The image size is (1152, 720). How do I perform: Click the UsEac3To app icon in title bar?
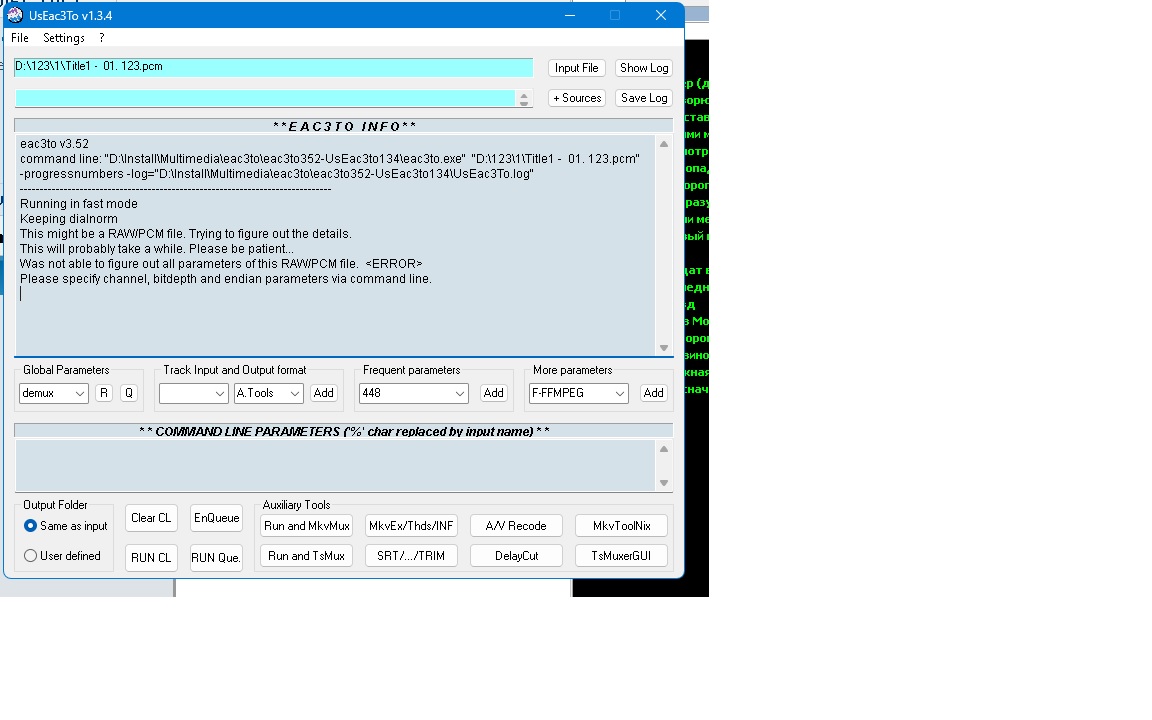coord(16,15)
